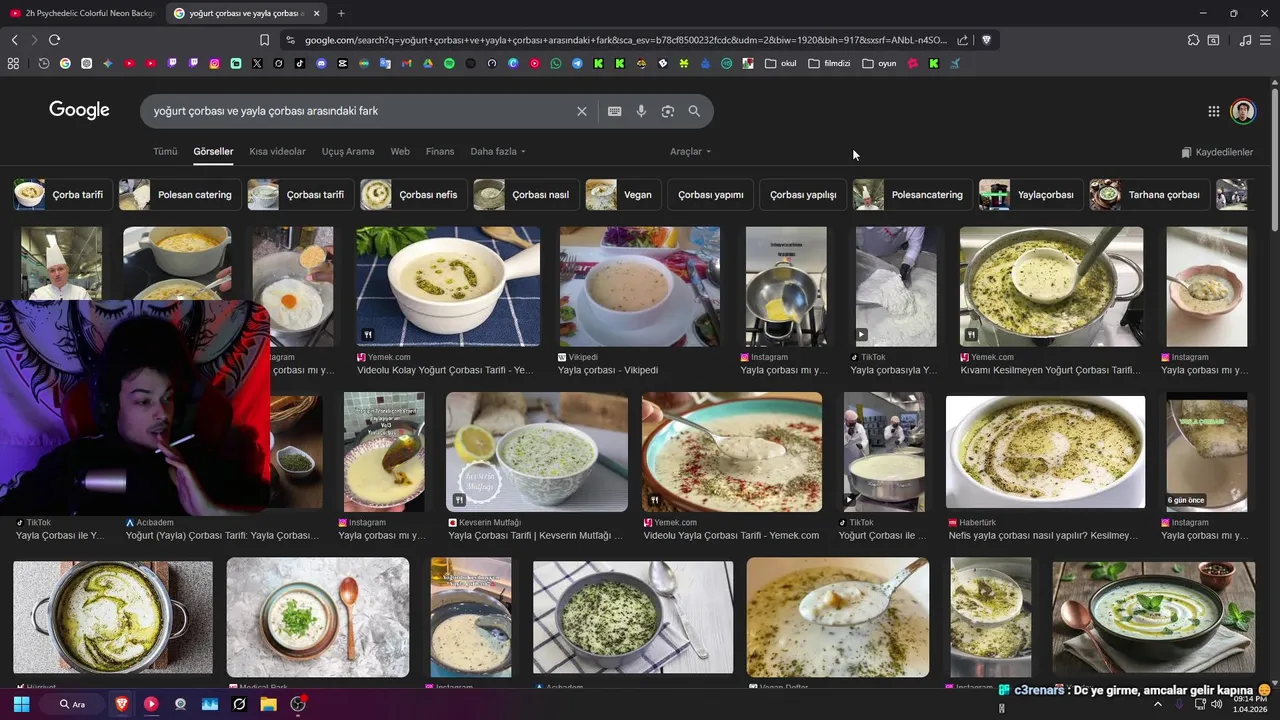Click the Google logo
This screenshot has height=720, width=1280.
[79, 110]
